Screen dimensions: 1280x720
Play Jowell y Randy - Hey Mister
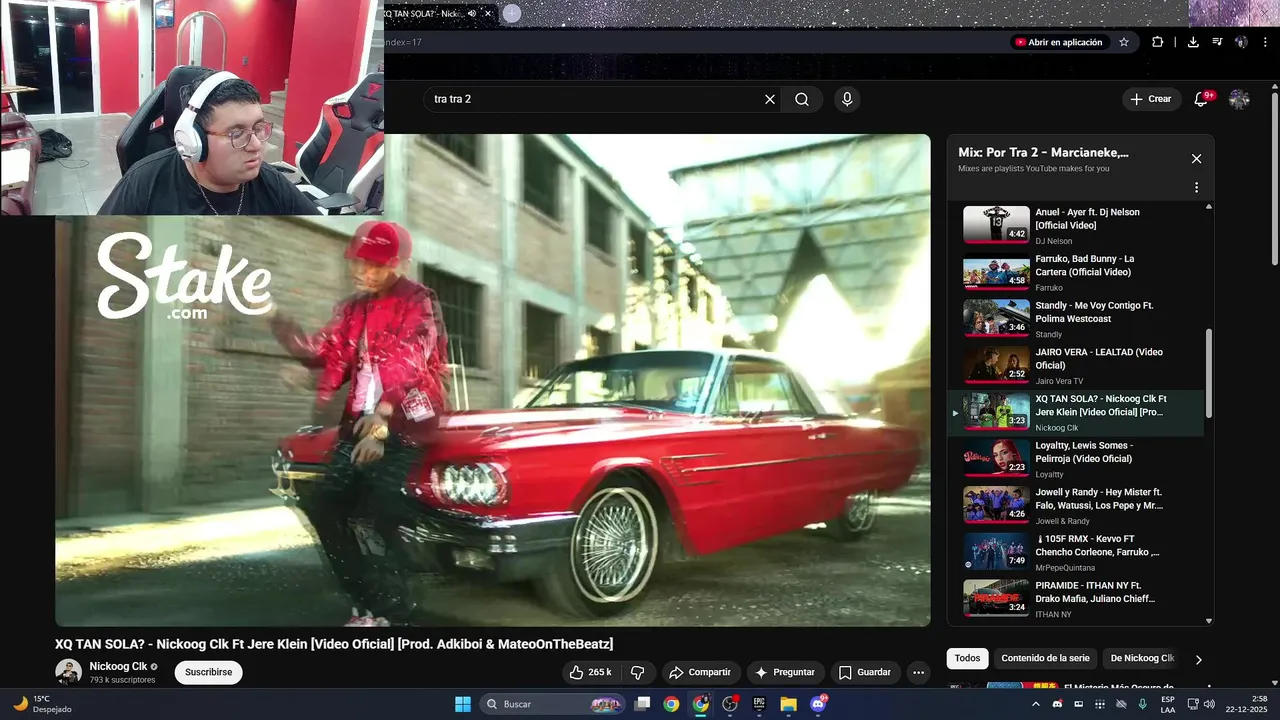click(x=1075, y=506)
